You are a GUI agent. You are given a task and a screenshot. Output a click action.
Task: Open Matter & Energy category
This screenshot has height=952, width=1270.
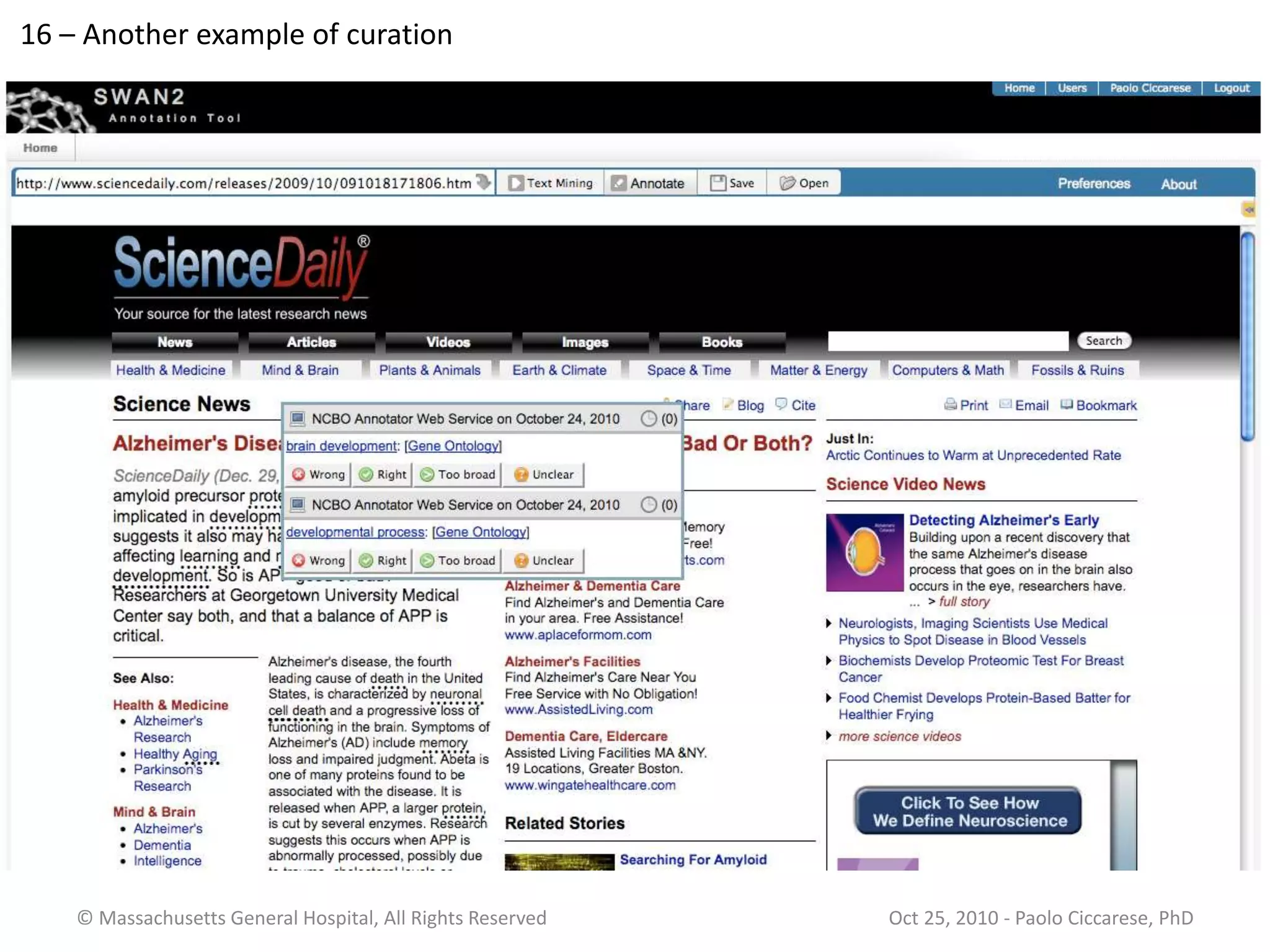819,370
